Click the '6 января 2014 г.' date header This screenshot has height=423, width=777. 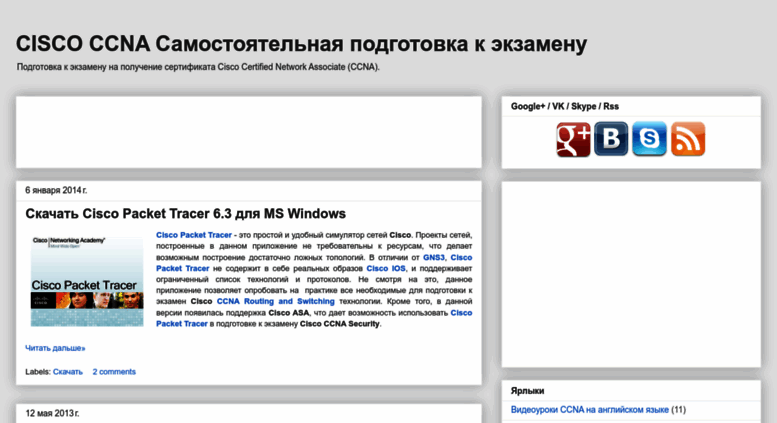56,190
